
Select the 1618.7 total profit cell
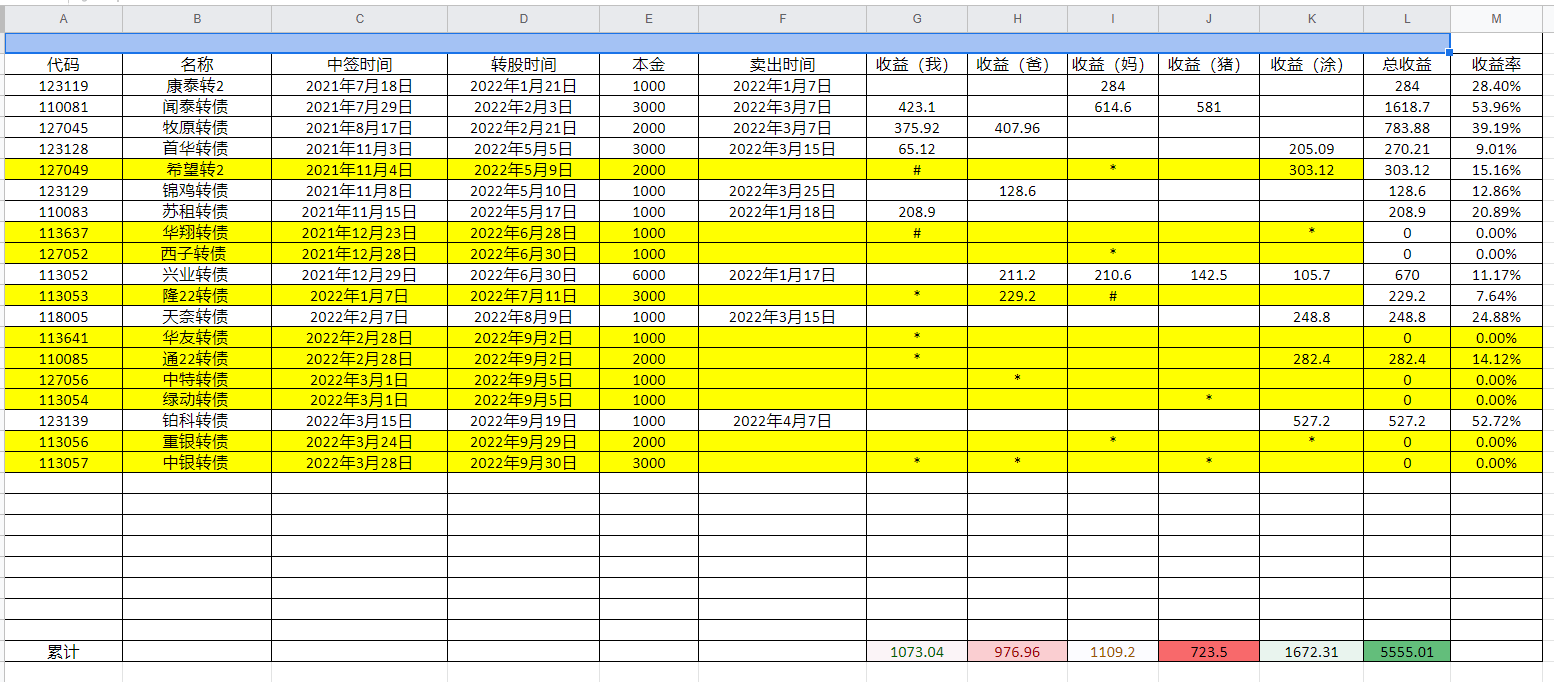click(1407, 107)
